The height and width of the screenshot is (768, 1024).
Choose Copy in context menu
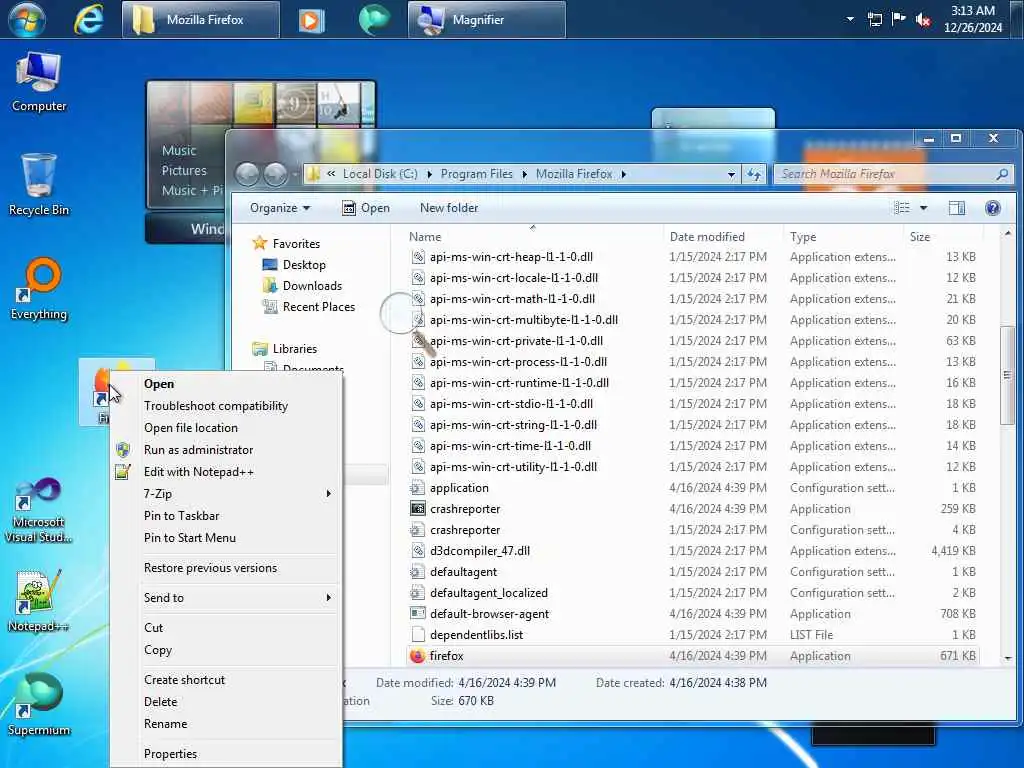226,650
